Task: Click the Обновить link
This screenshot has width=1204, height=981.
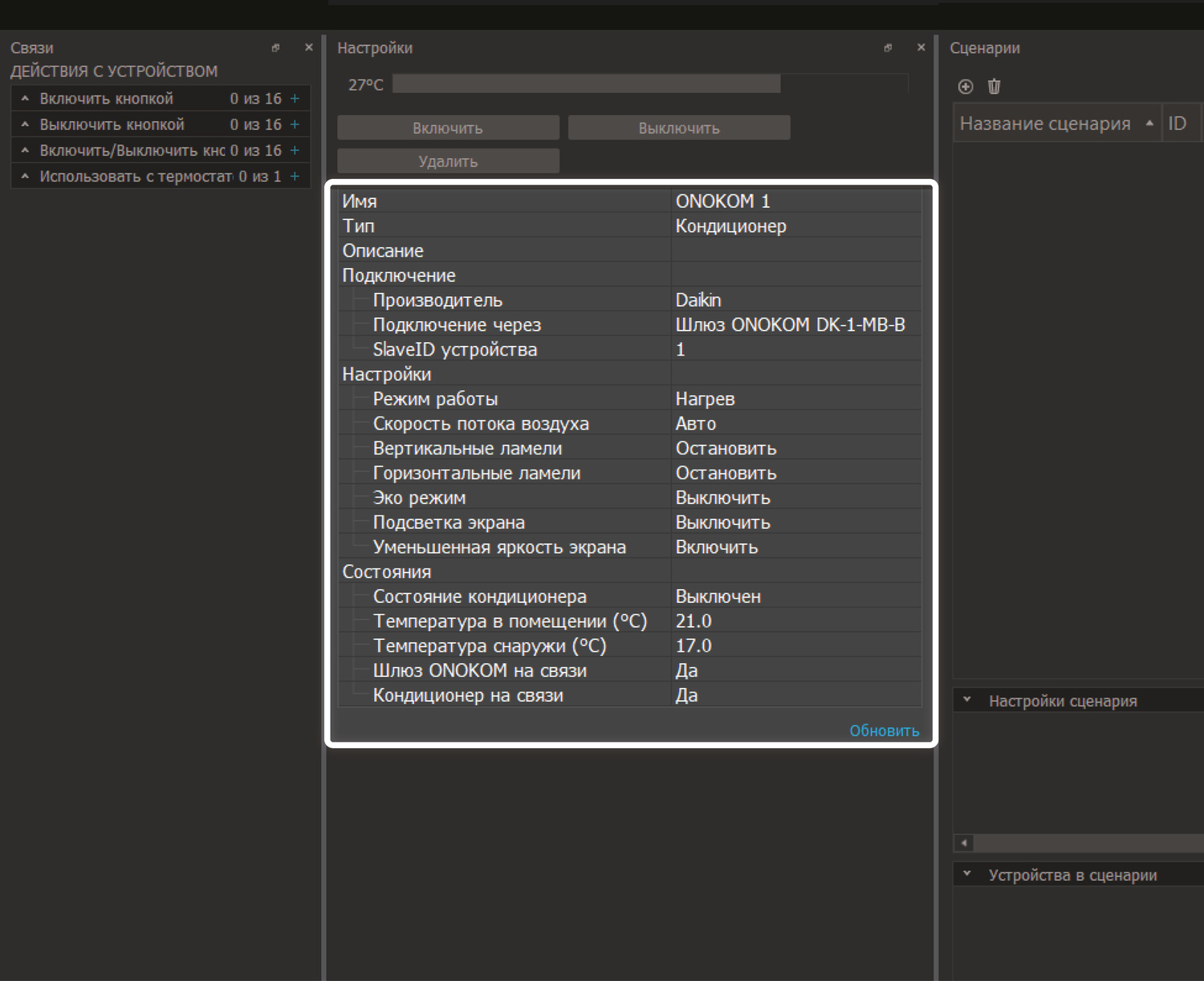Action: tap(884, 731)
